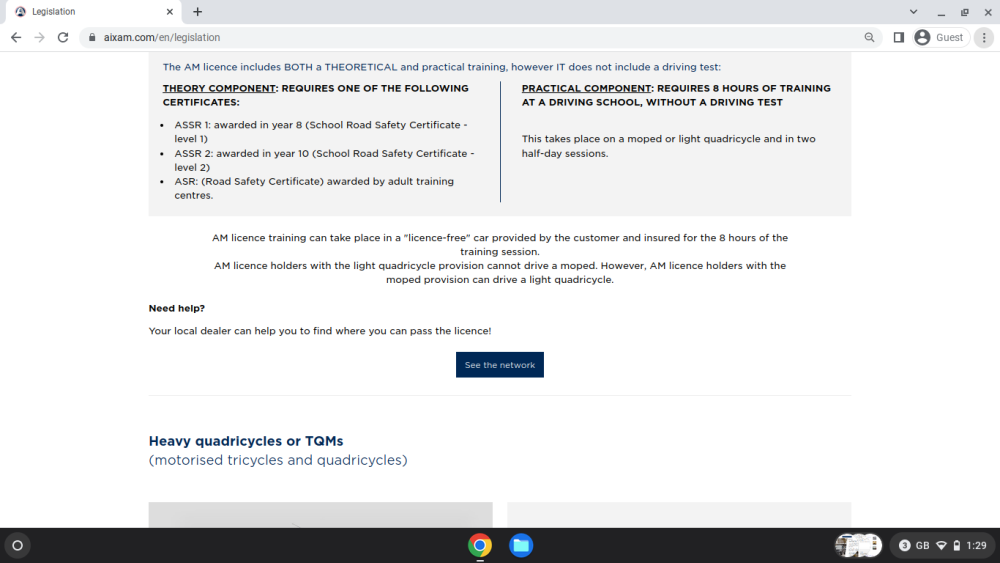This screenshot has width=1000, height=563.
Task: Click the Need help? text
Action: 177,308
